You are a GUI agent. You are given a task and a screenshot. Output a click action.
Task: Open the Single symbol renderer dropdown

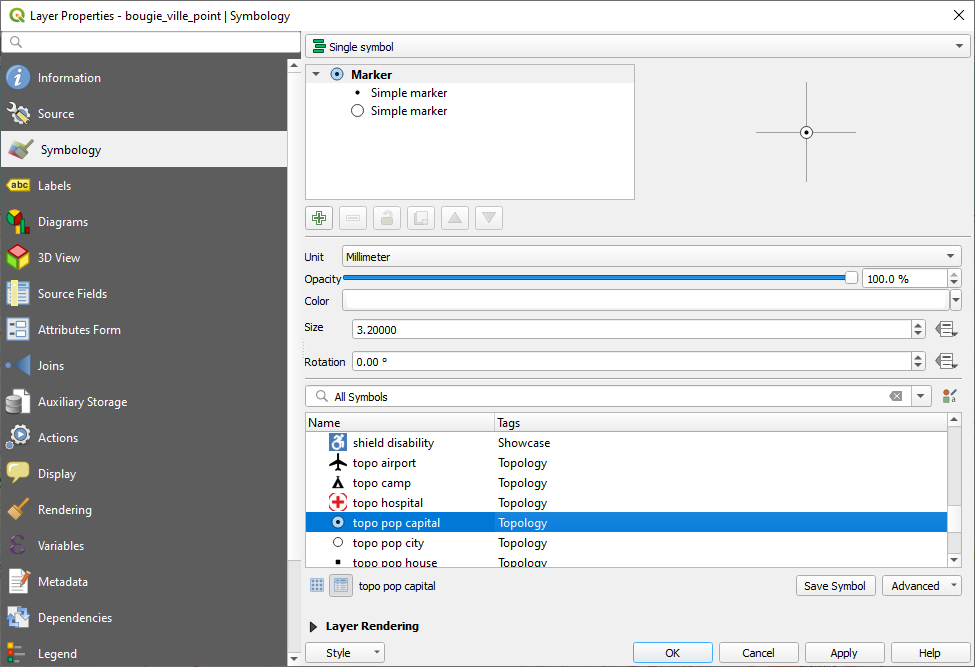[x=637, y=47]
